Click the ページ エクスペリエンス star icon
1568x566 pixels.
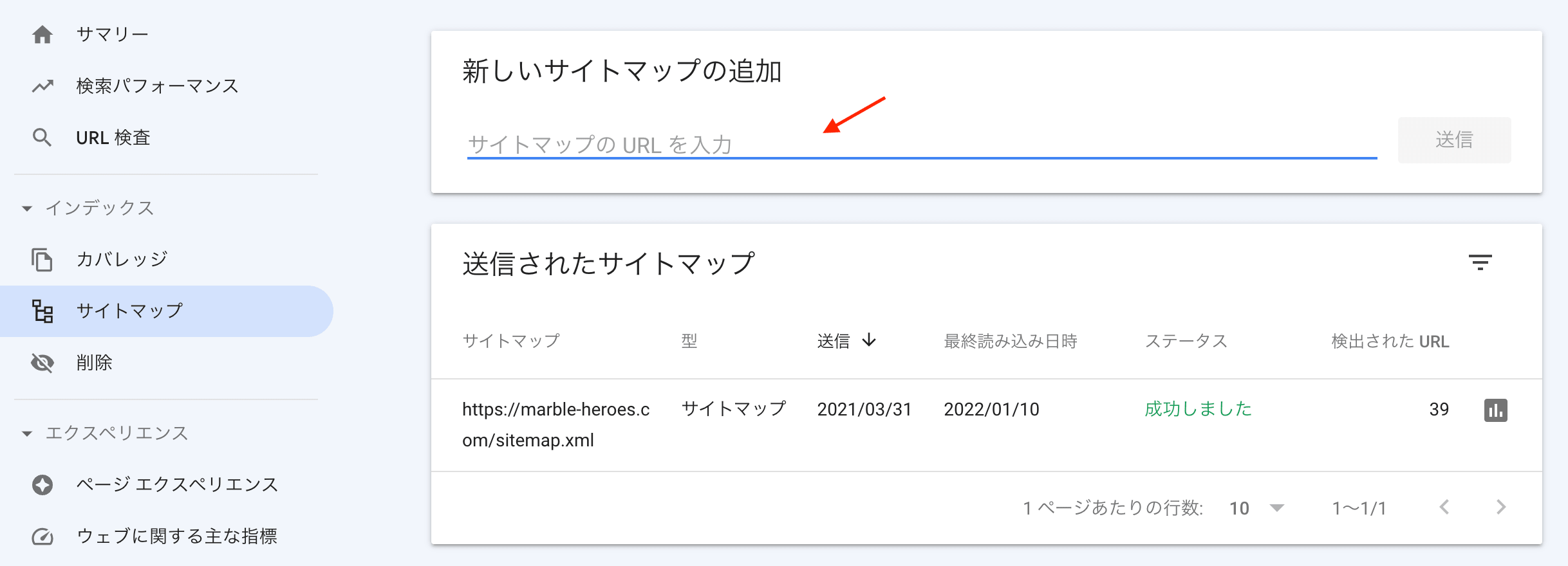pyautogui.click(x=42, y=484)
